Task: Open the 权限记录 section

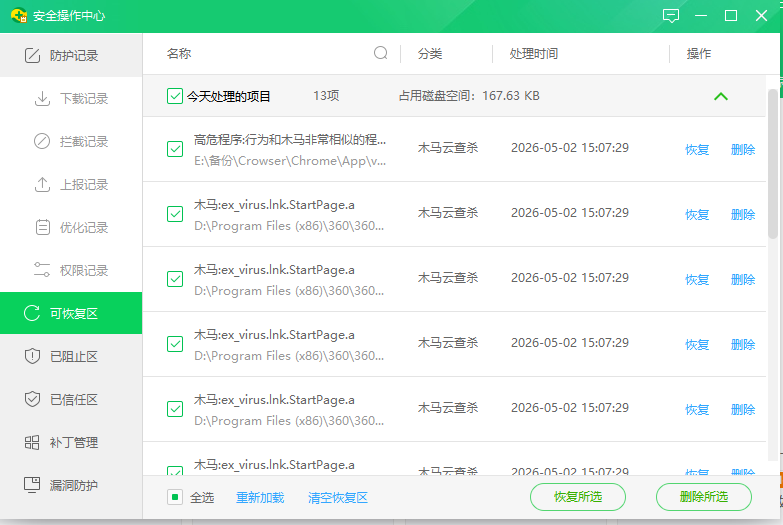Action: [71, 270]
